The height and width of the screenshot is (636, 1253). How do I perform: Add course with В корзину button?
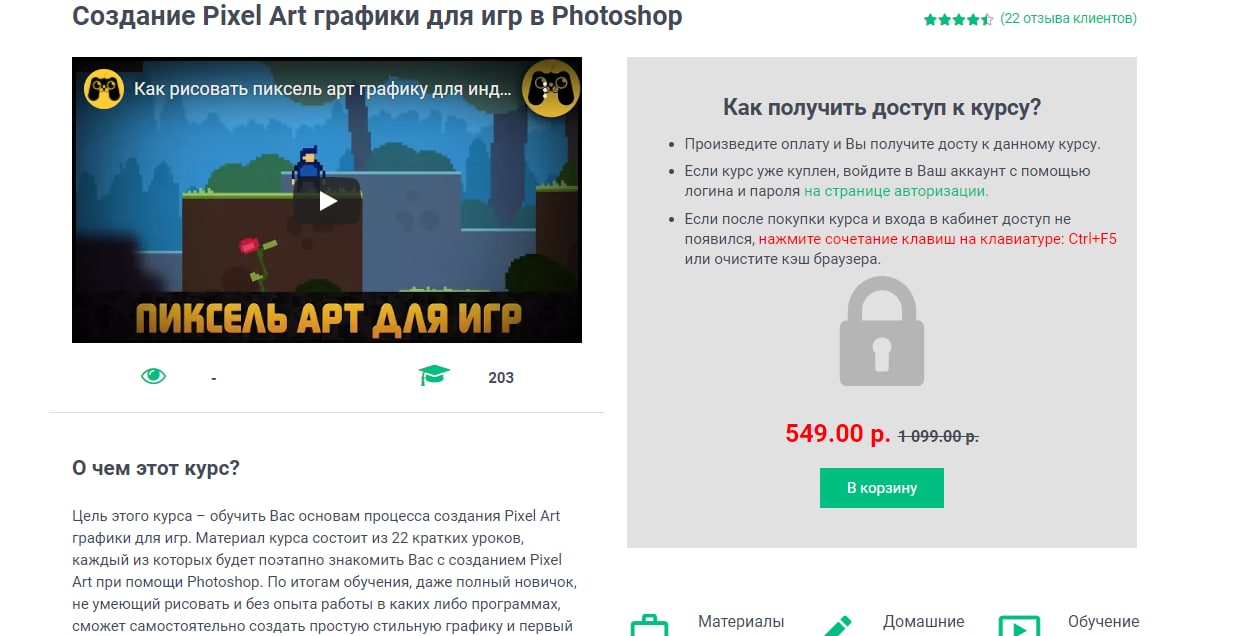click(x=881, y=488)
